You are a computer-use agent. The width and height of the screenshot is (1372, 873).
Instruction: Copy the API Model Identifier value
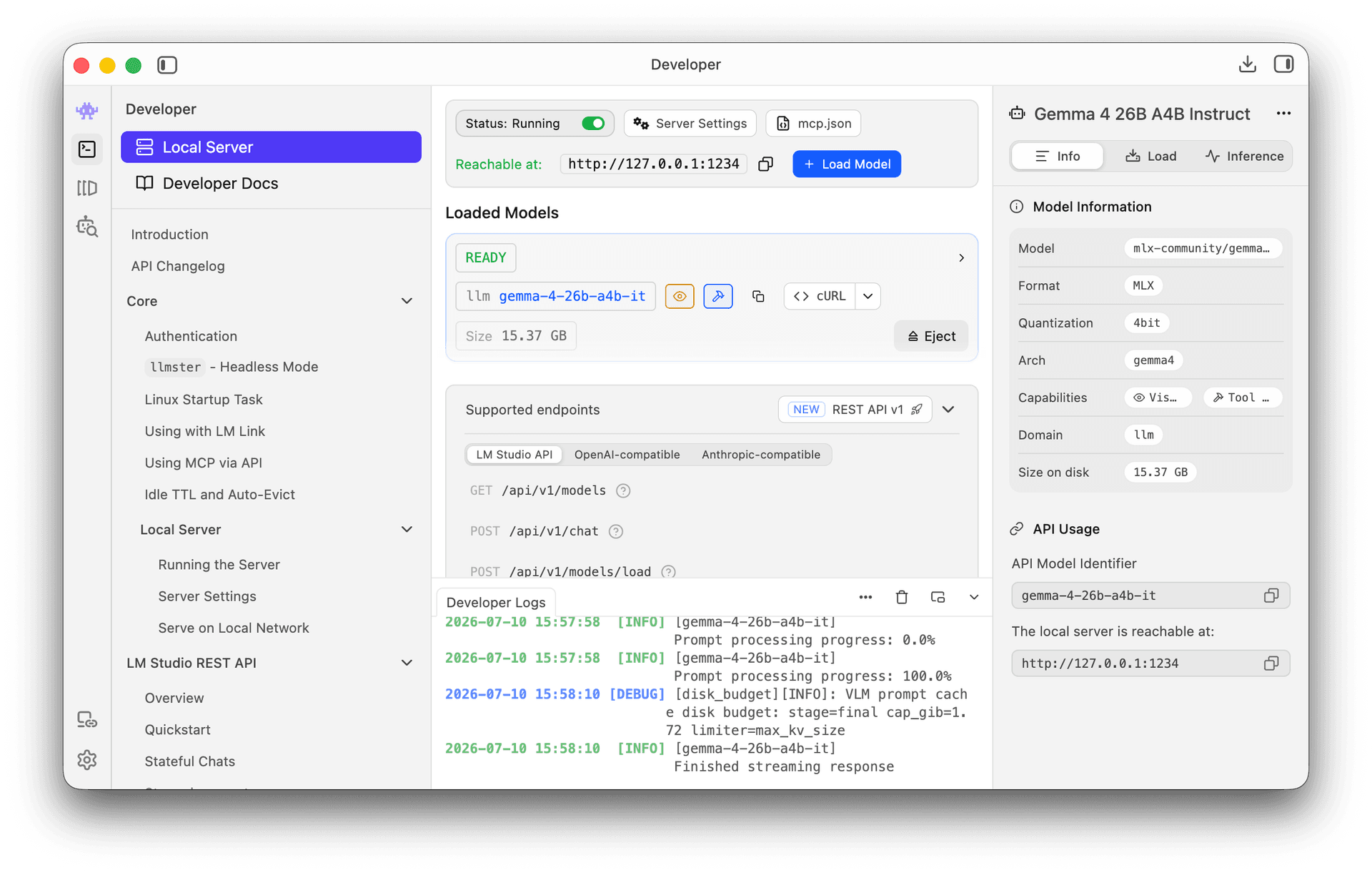click(x=1271, y=596)
